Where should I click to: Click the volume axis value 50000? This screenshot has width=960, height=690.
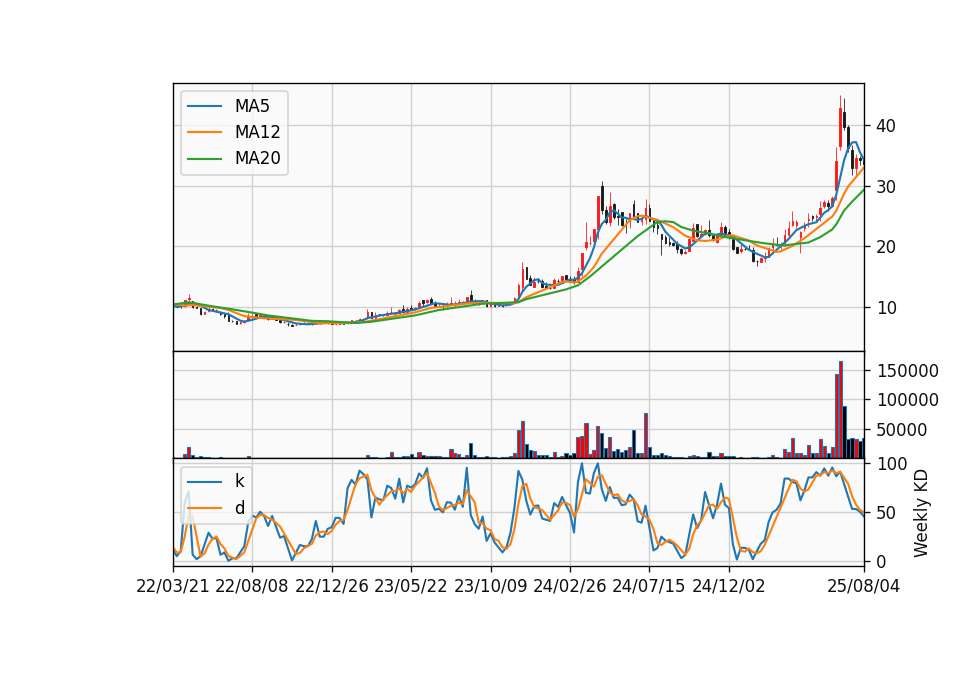coord(902,430)
